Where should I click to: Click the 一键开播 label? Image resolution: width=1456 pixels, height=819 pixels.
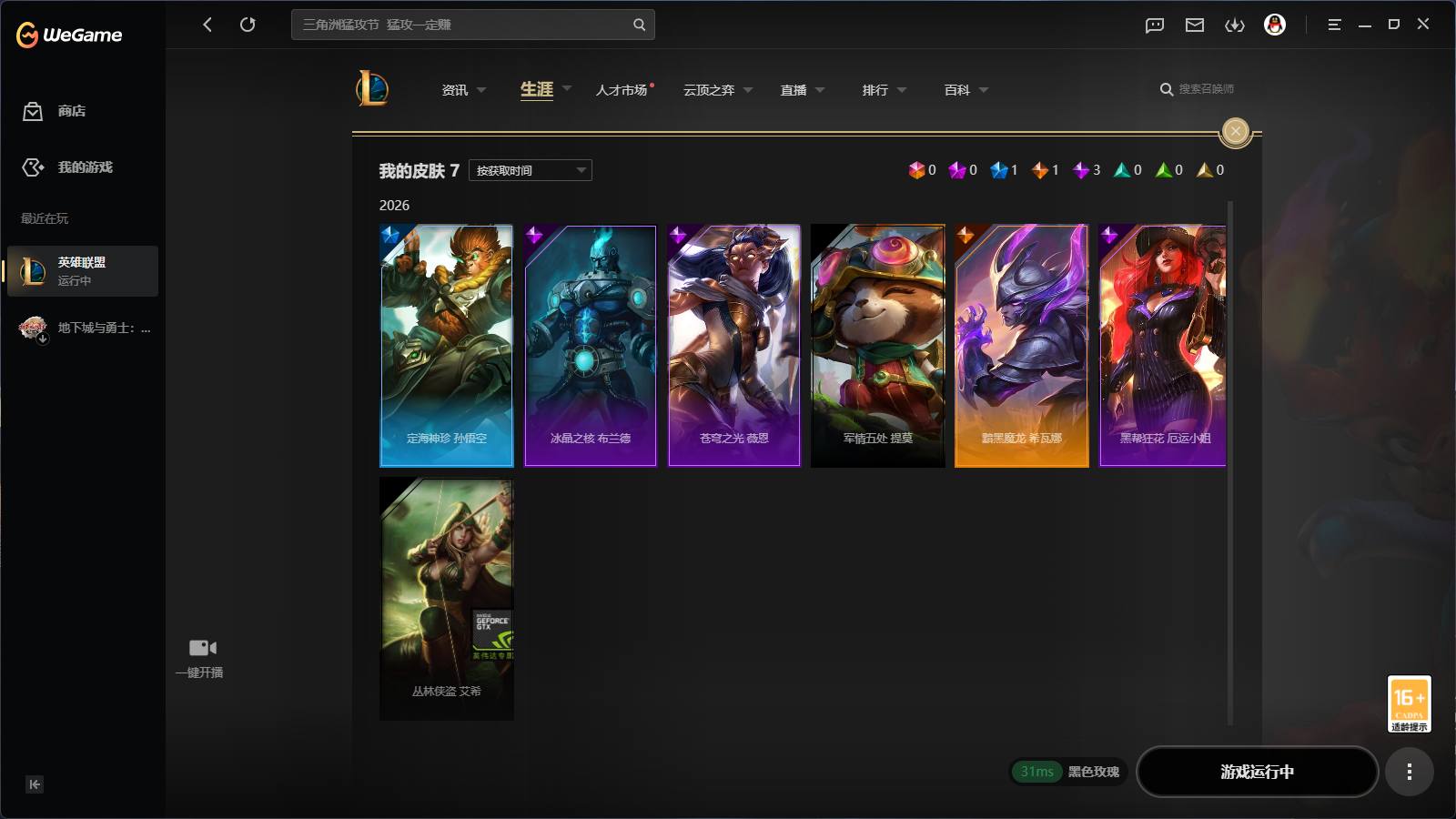click(x=199, y=672)
